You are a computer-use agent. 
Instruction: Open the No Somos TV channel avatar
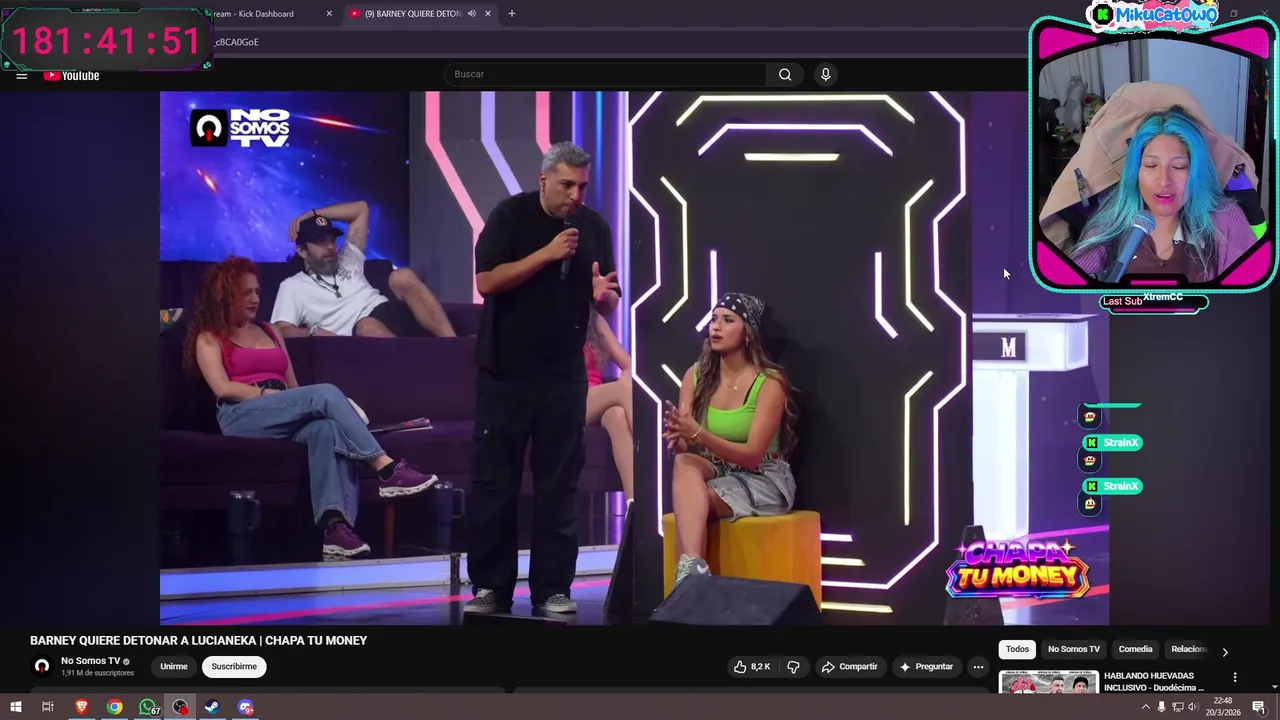pos(42,666)
